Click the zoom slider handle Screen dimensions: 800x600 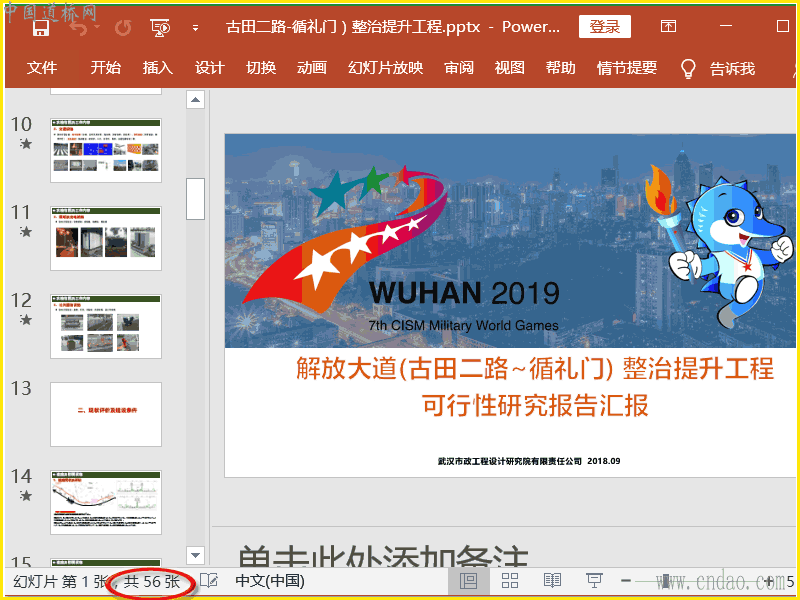665,581
